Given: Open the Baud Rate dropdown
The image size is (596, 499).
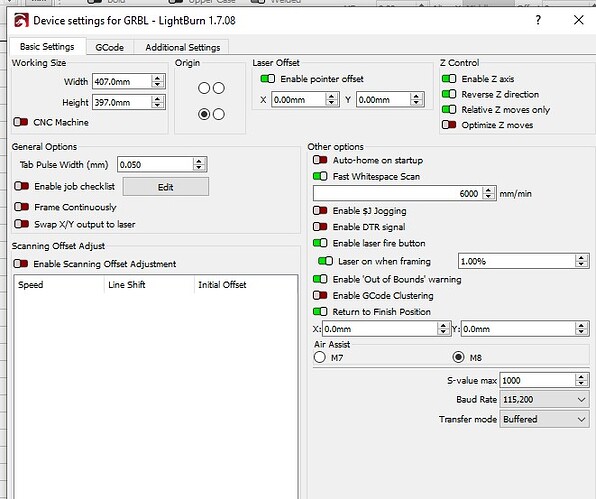Looking at the screenshot, I should 544,399.
